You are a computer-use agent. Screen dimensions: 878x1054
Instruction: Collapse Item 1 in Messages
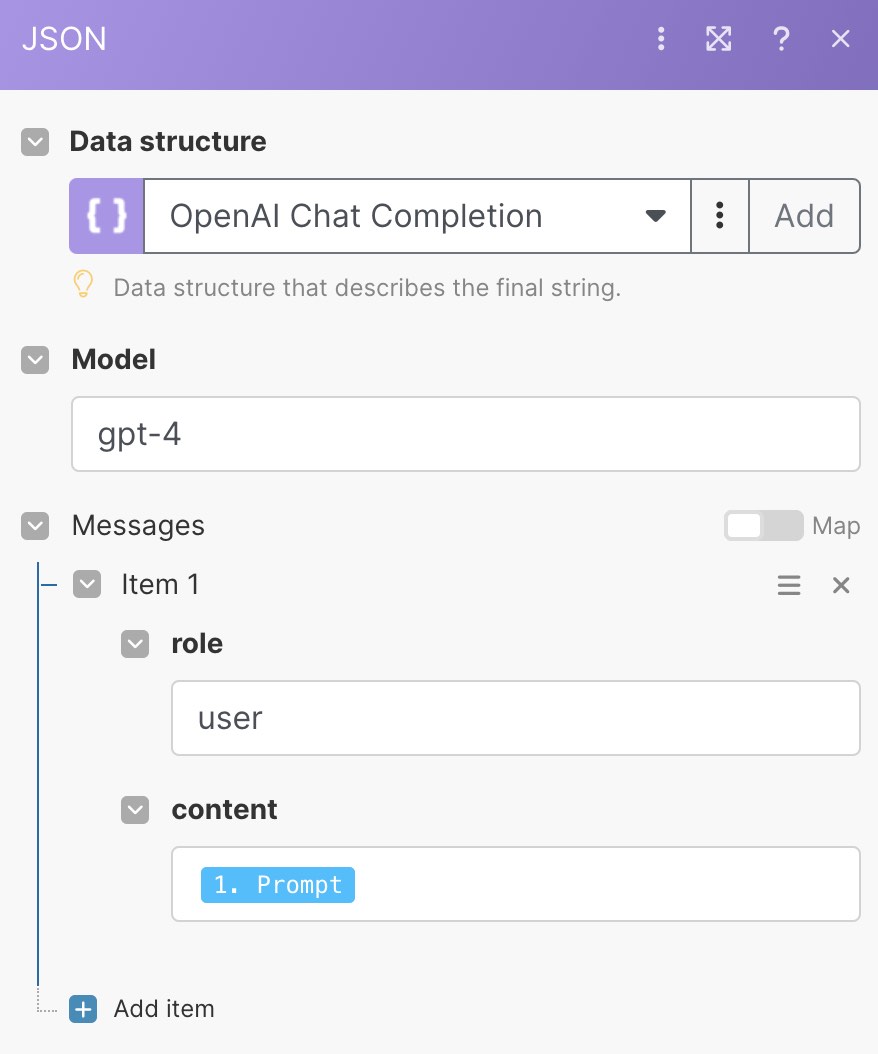click(x=87, y=585)
